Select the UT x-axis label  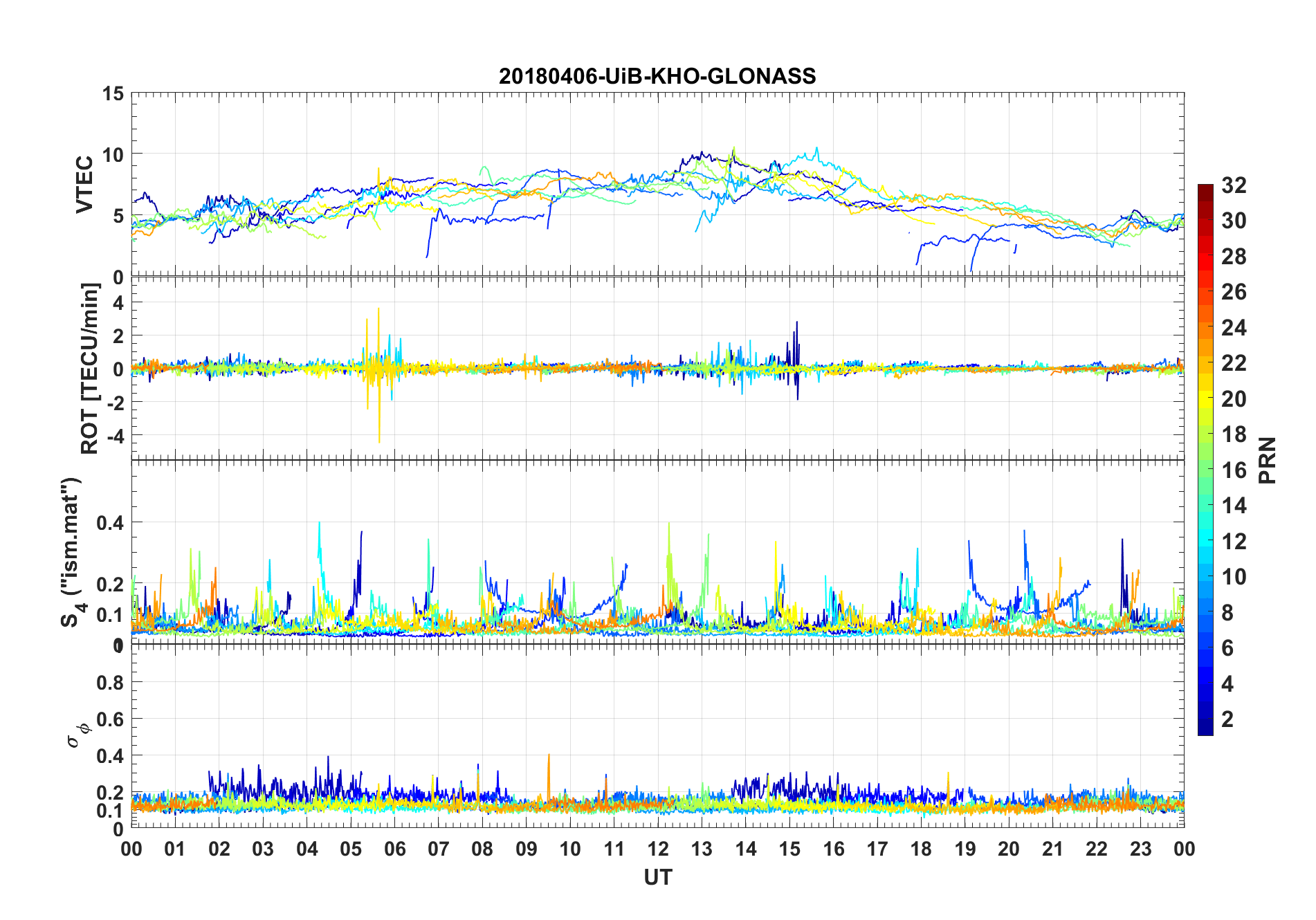[x=657, y=878]
